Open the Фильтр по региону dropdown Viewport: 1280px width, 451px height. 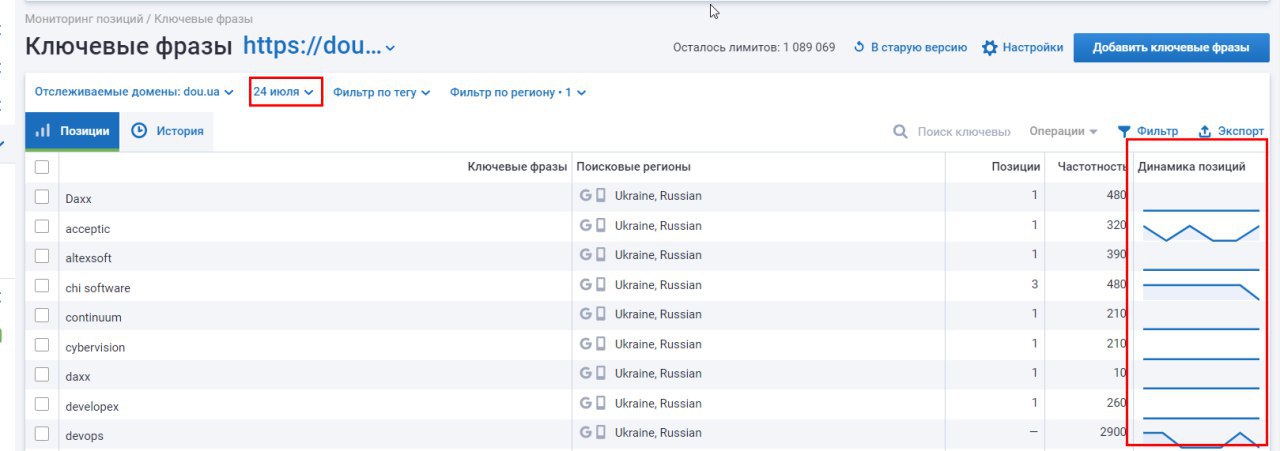518,92
